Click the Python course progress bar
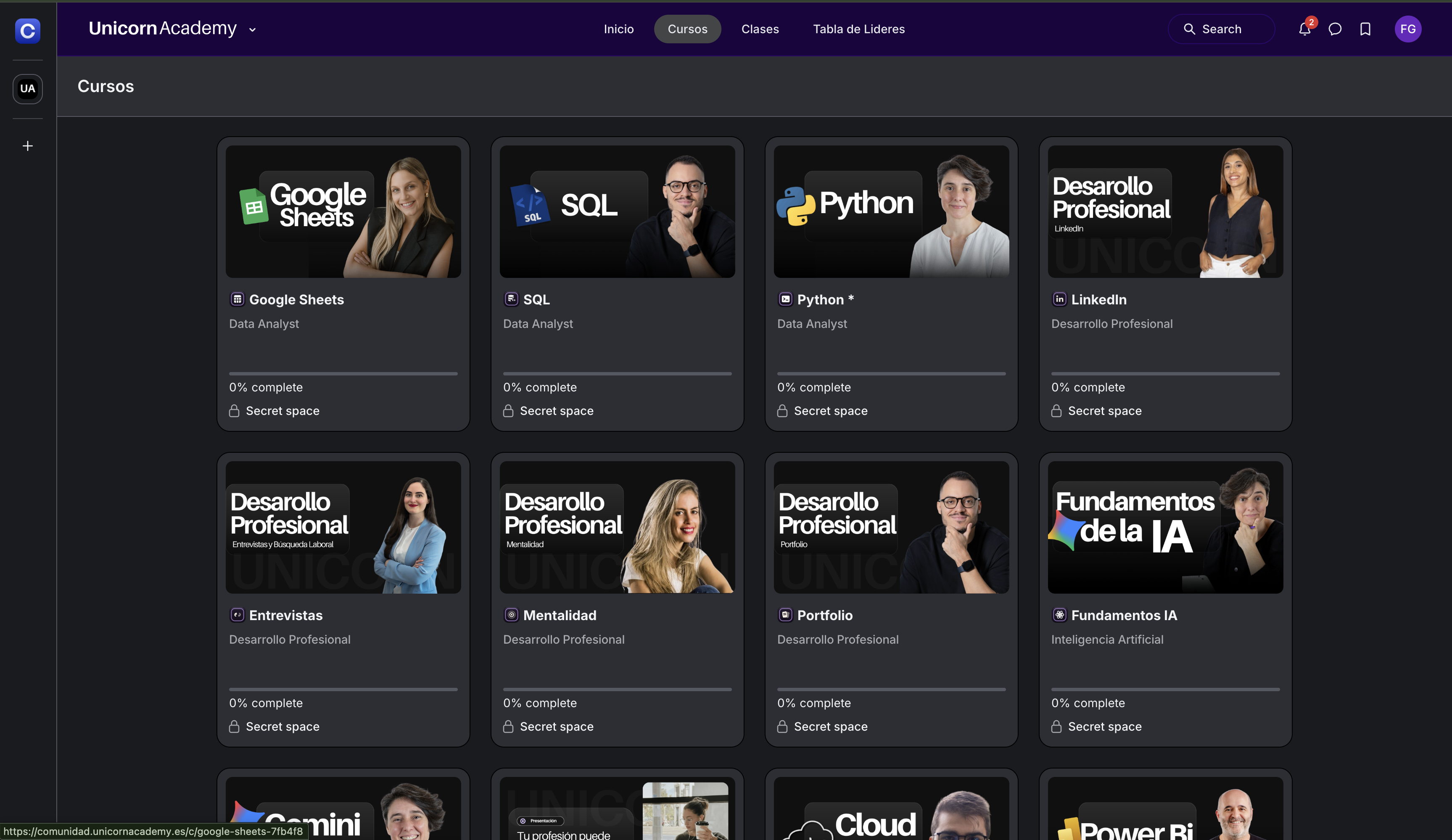1452x840 pixels. [x=891, y=373]
